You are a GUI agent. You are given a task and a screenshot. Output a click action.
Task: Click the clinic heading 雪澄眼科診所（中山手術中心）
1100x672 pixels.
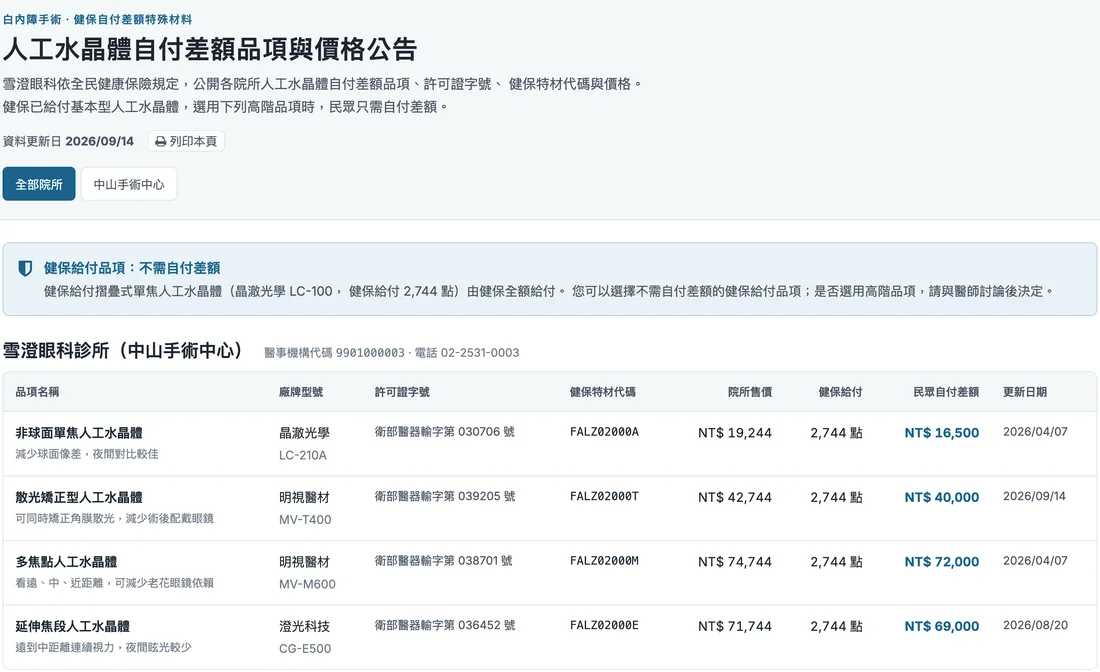123,350
